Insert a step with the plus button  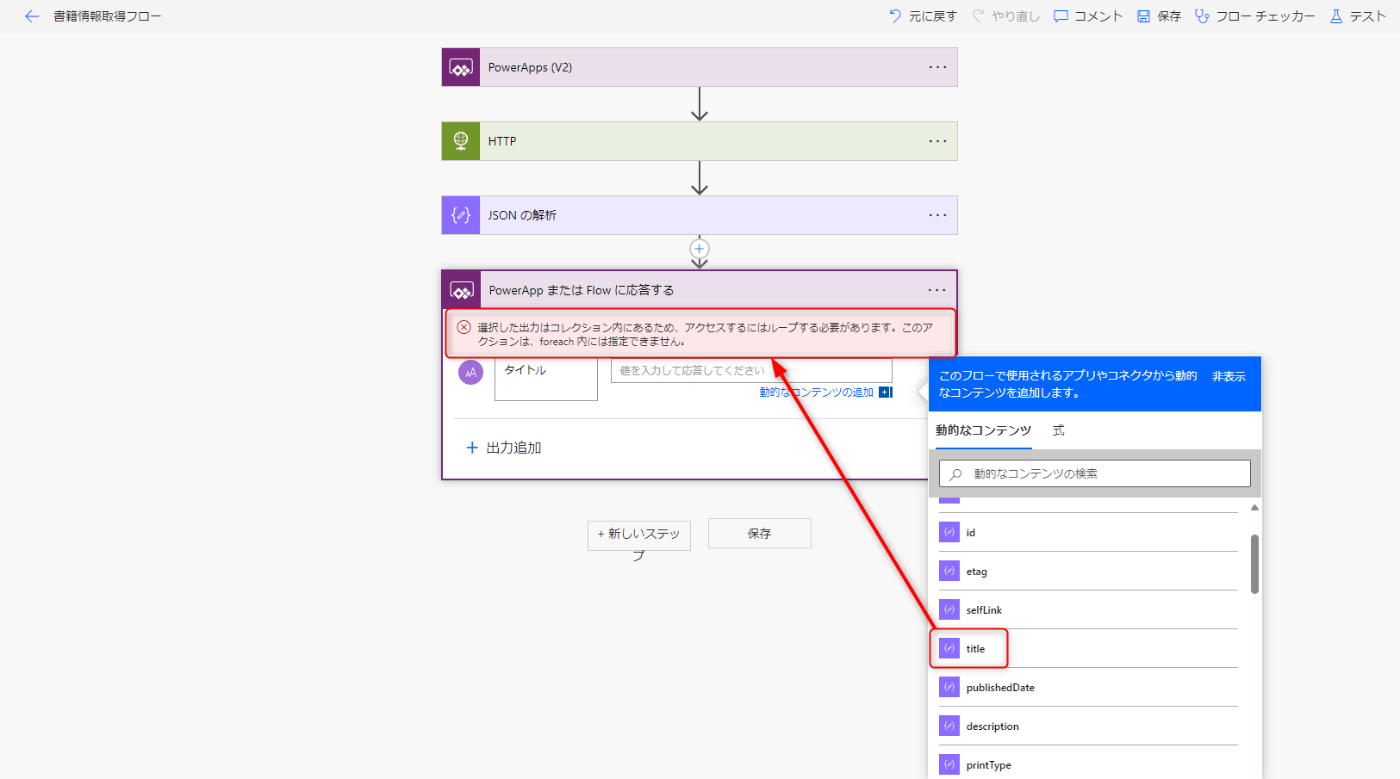pos(700,248)
